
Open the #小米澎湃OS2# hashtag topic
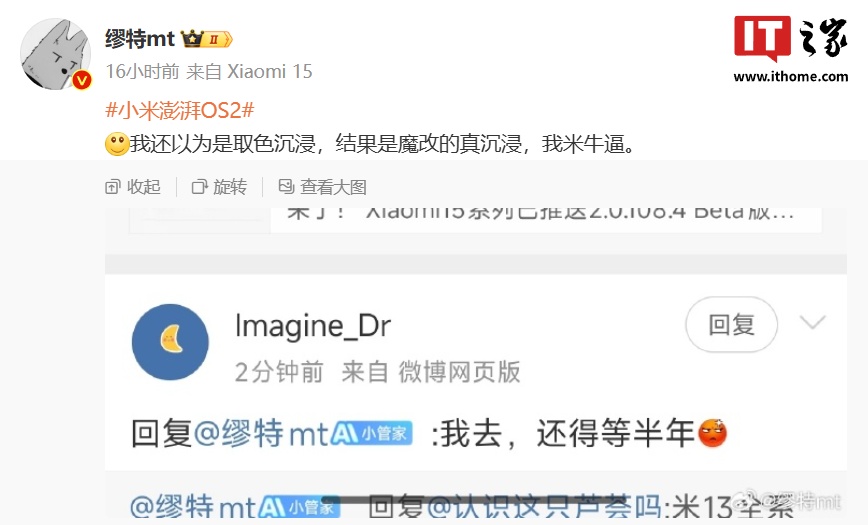coord(180,110)
